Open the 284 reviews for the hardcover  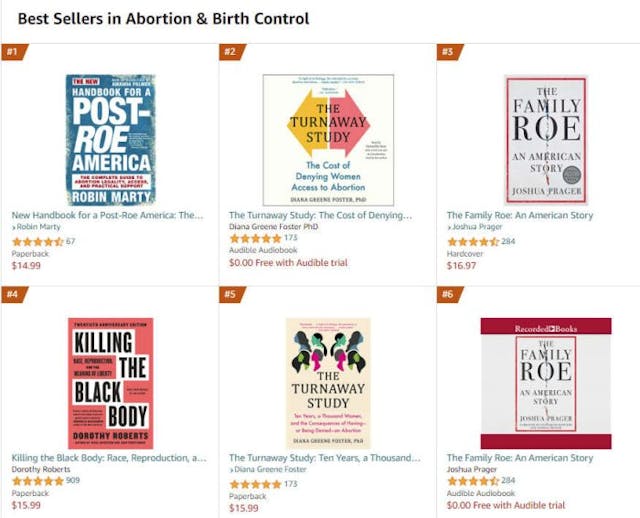(508, 241)
